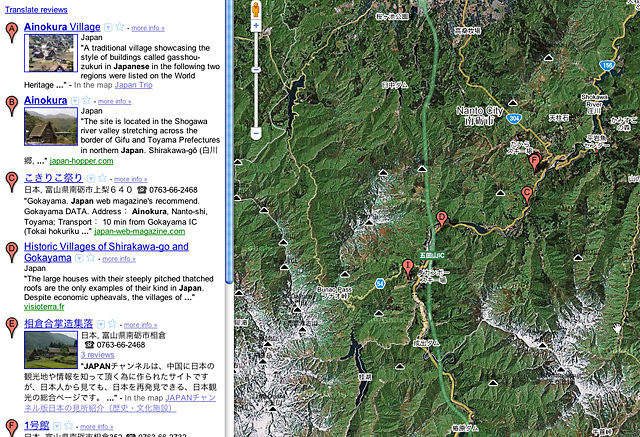
Task: Click the Translate reviews link
Action: click(x=36, y=8)
